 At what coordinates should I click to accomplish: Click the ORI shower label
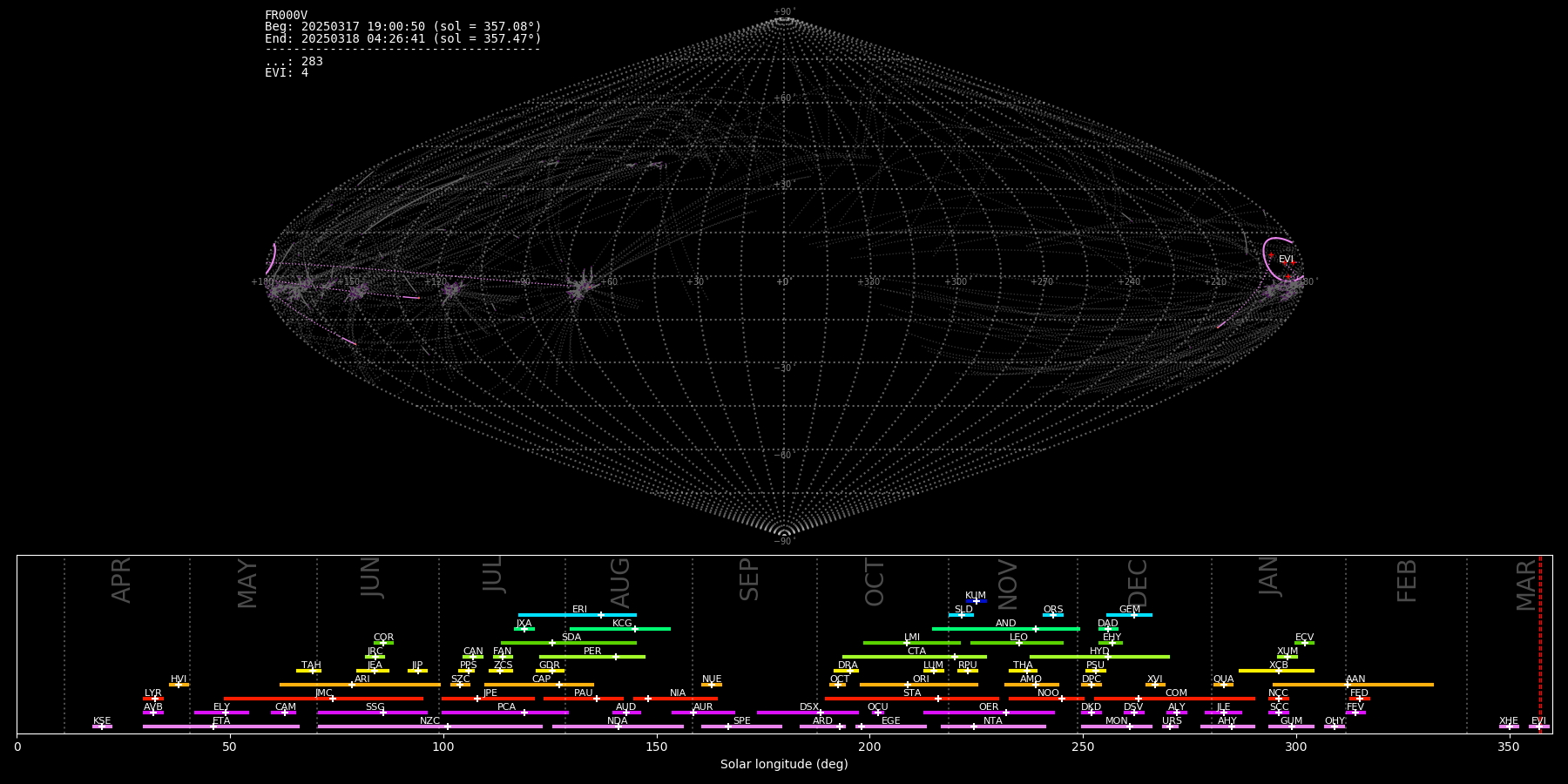[921, 679]
